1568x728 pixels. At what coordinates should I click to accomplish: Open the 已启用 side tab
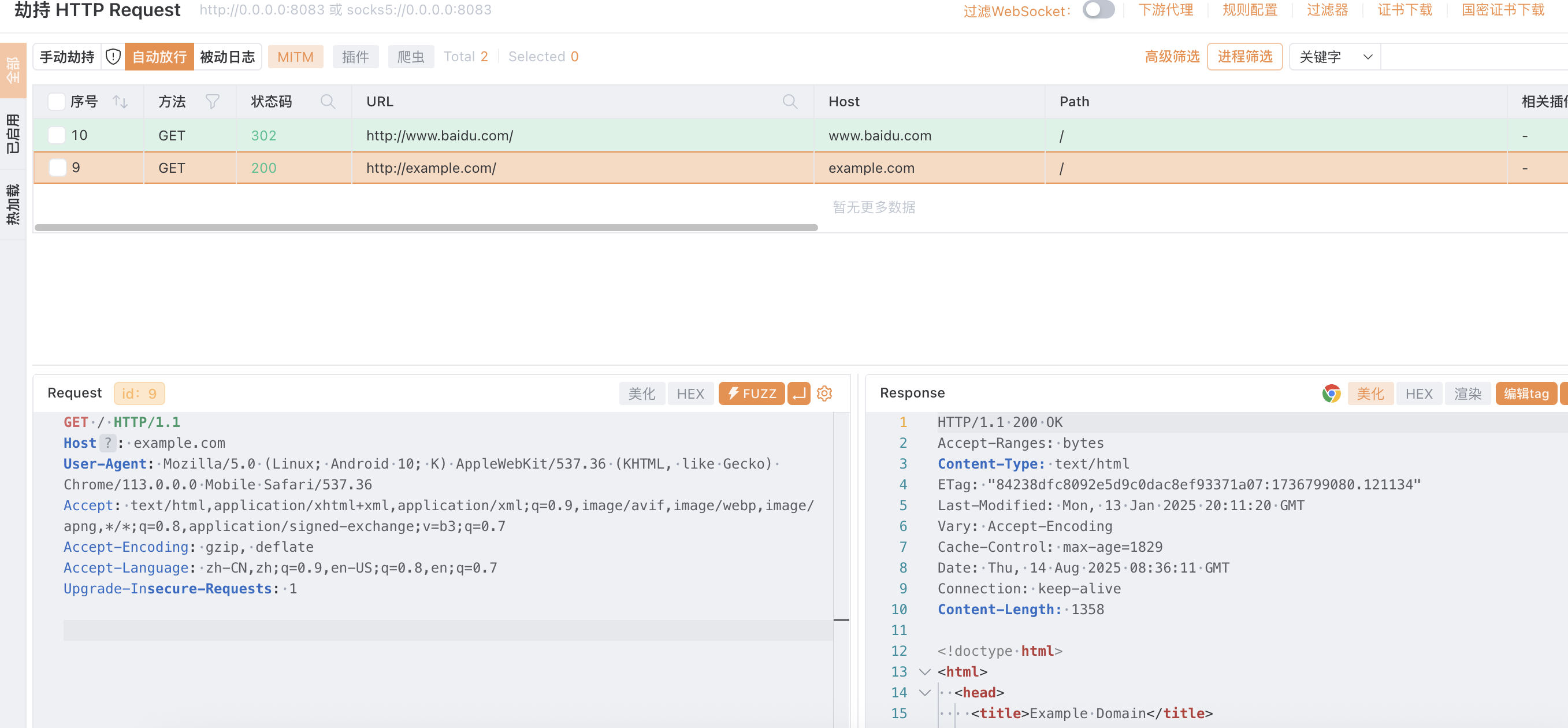pyautogui.click(x=13, y=134)
